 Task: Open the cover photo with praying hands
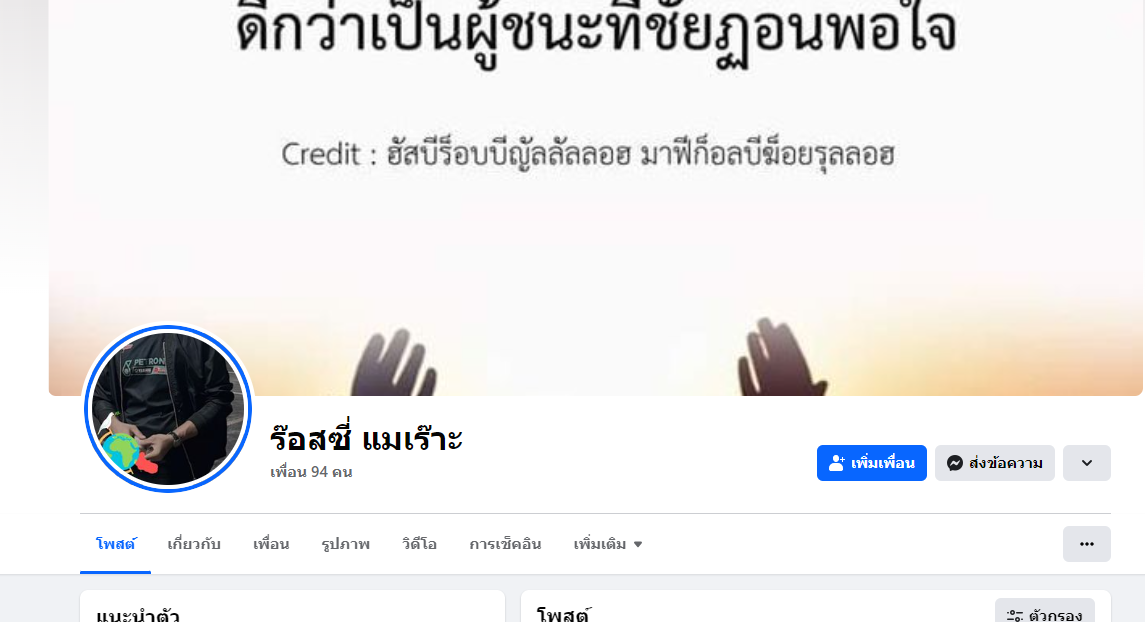tap(595, 197)
